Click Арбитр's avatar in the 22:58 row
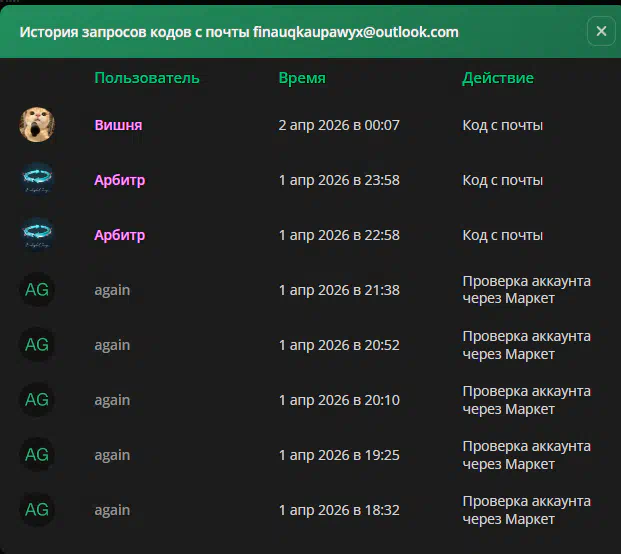This screenshot has height=554, width=621. [37, 235]
